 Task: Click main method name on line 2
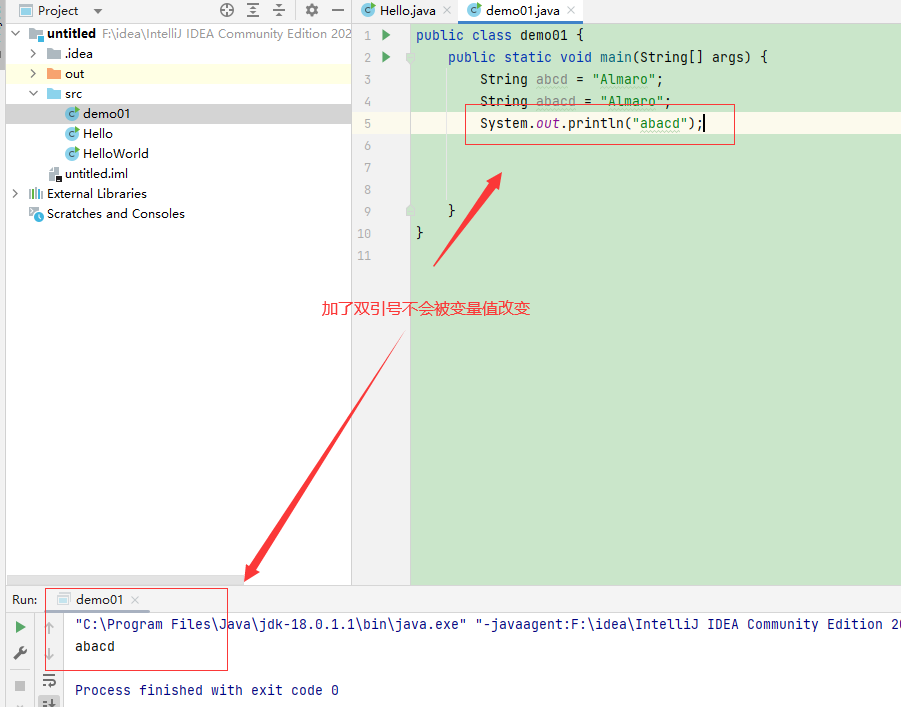(x=616, y=57)
